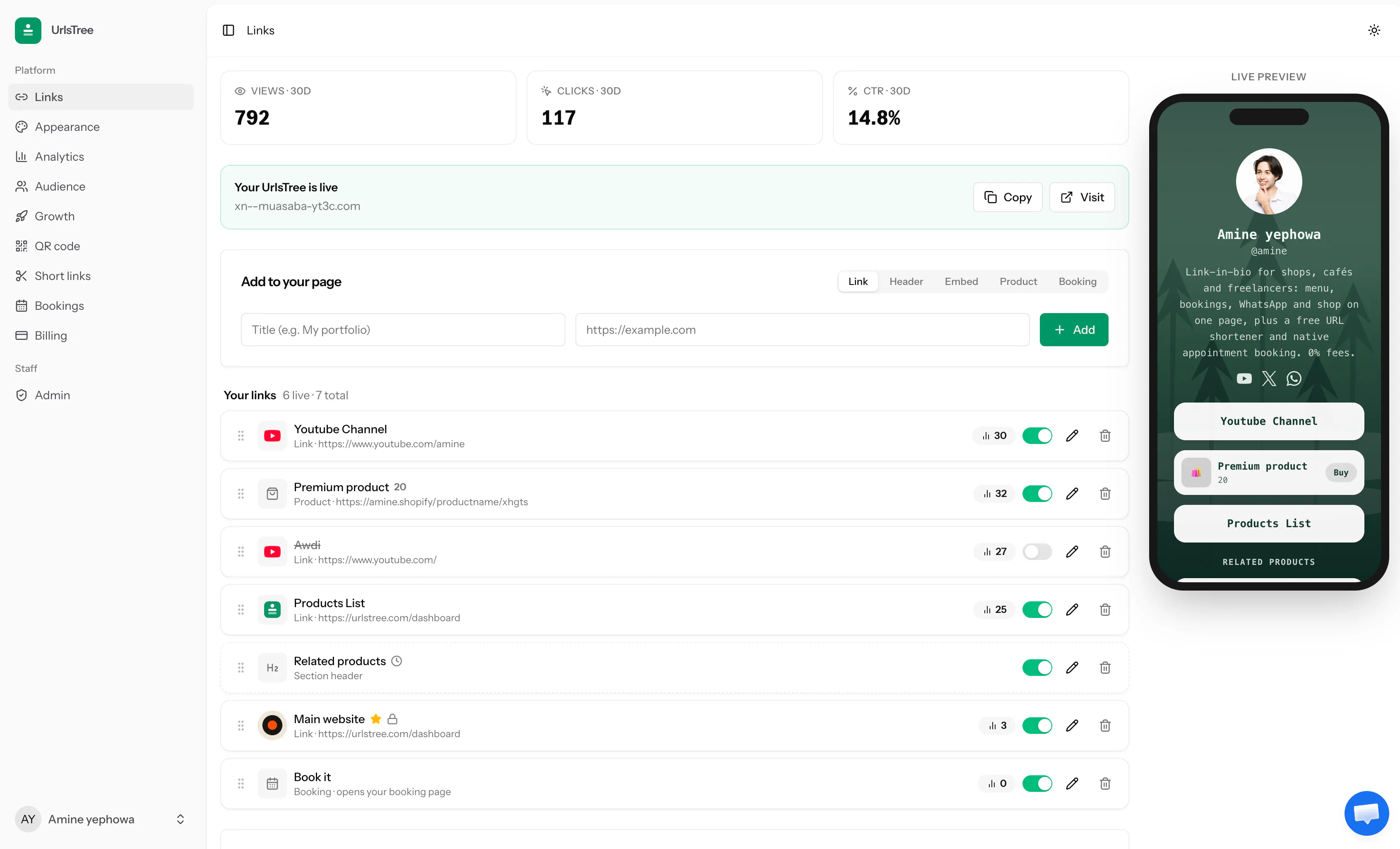Open WhatsApp icon in live preview
This screenshot has width=1400, height=849.
coord(1294,379)
